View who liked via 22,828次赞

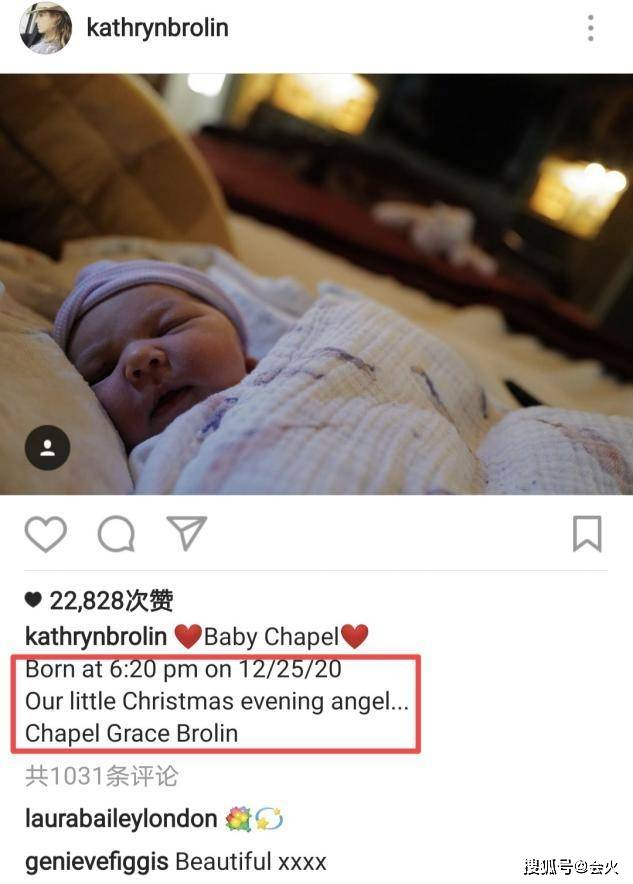(x=111, y=600)
